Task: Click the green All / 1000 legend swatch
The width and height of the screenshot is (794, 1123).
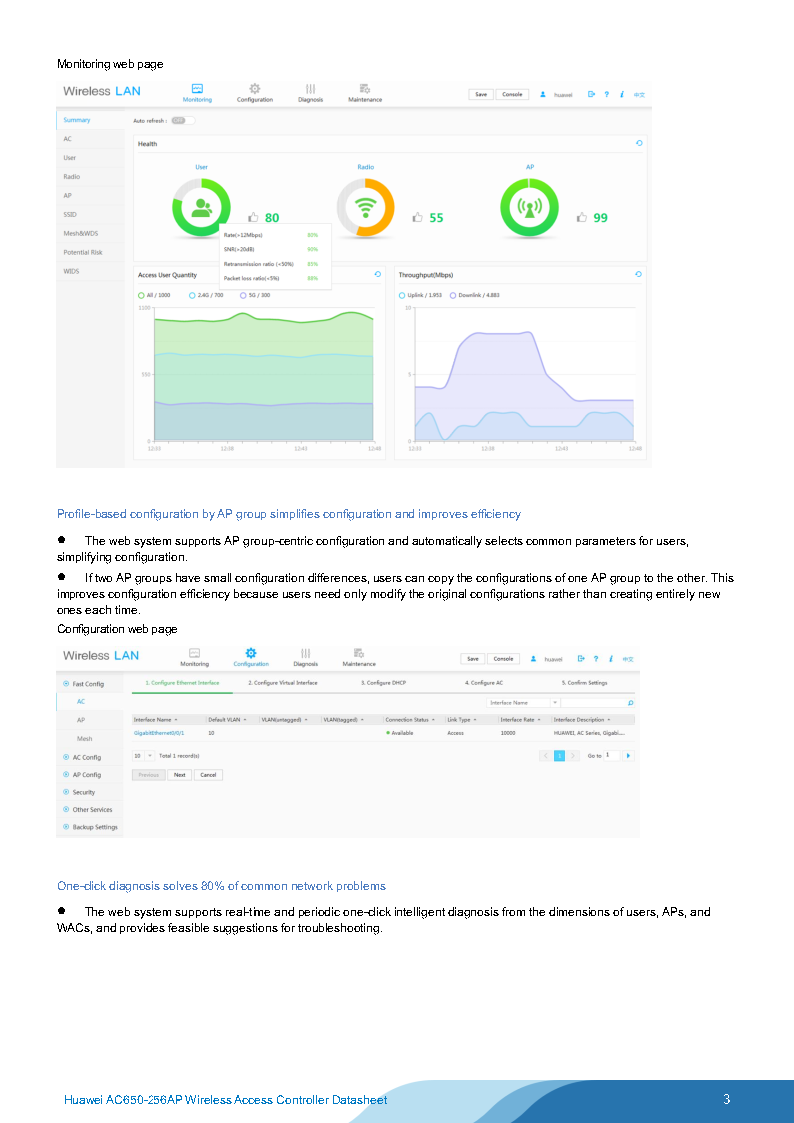Action: 141,295
